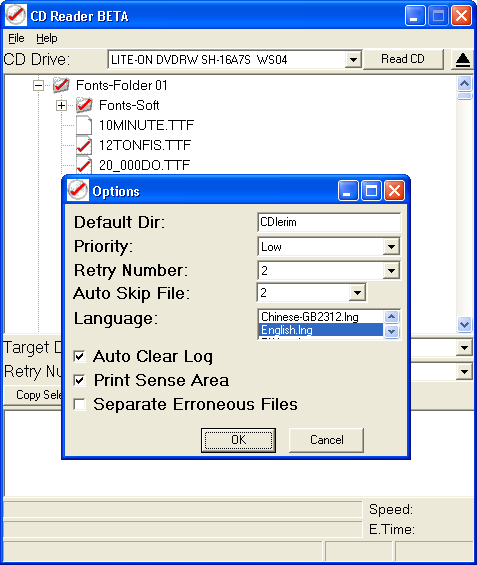Open the CD Drive dropdown list
The height and width of the screenshot is (565, 477).
pyautogui.click(x=353, y=59)
